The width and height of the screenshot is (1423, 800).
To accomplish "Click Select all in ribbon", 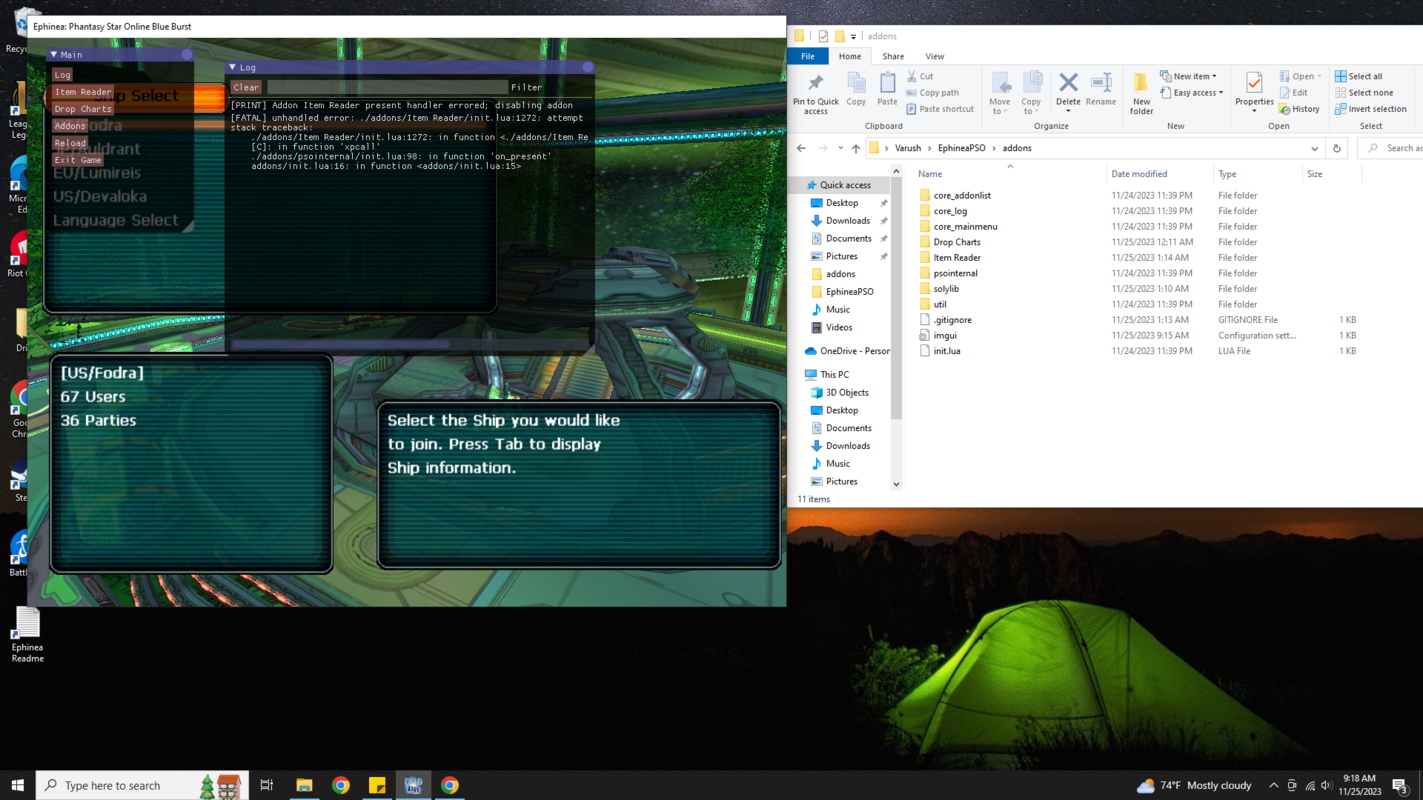I will 1358,76.
